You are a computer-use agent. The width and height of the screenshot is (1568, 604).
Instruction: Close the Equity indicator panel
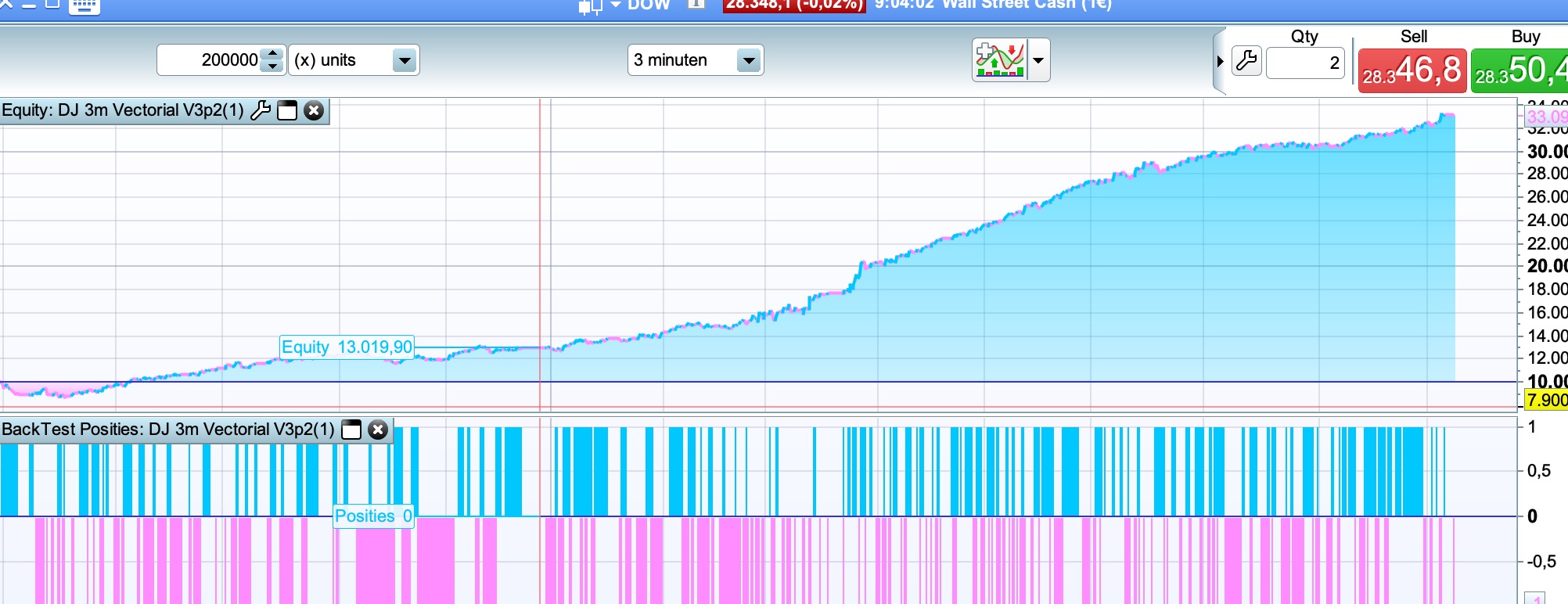(x=314, y=110)
